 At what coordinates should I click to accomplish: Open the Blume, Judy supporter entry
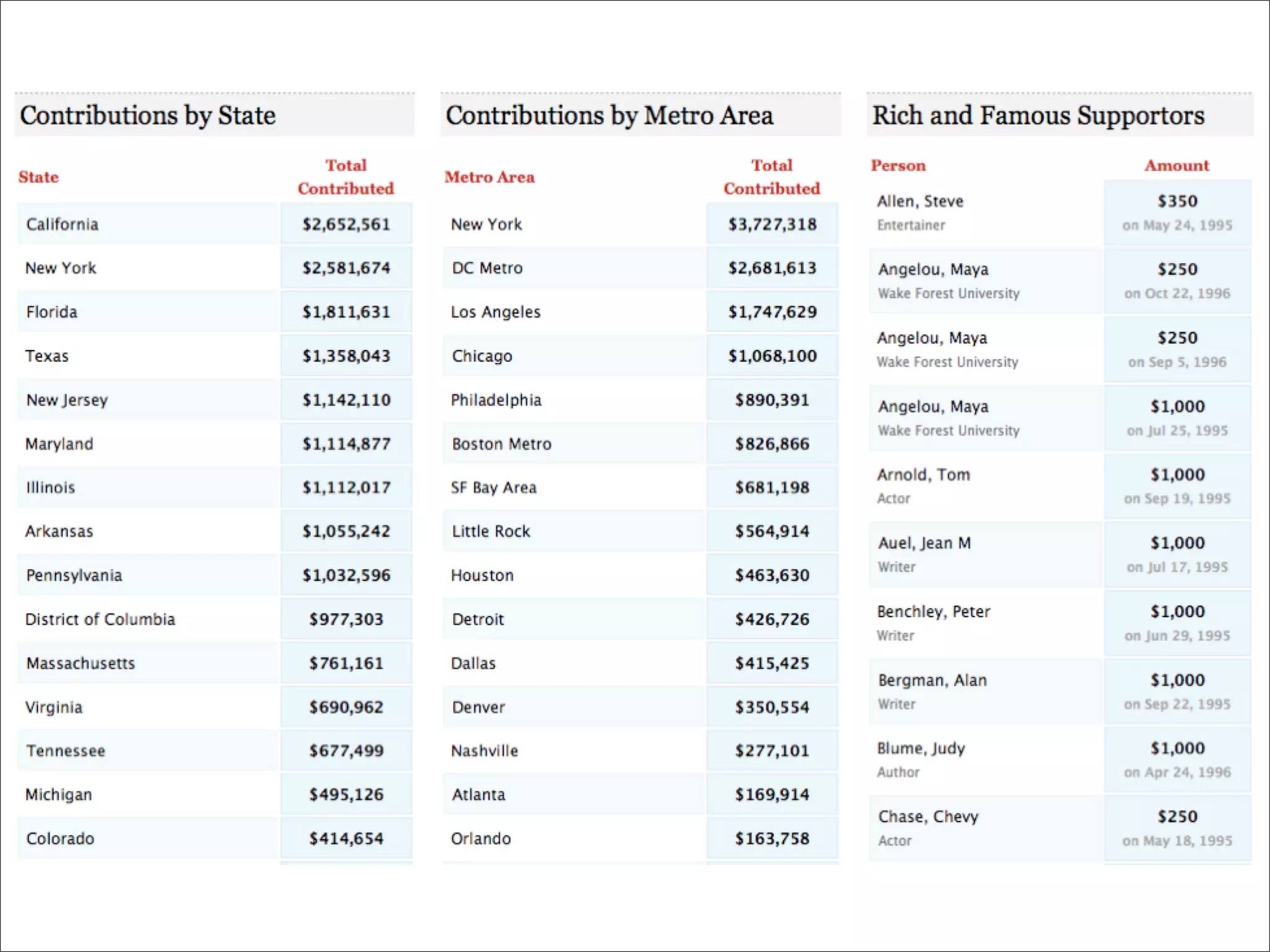[x=1060, y=760]
